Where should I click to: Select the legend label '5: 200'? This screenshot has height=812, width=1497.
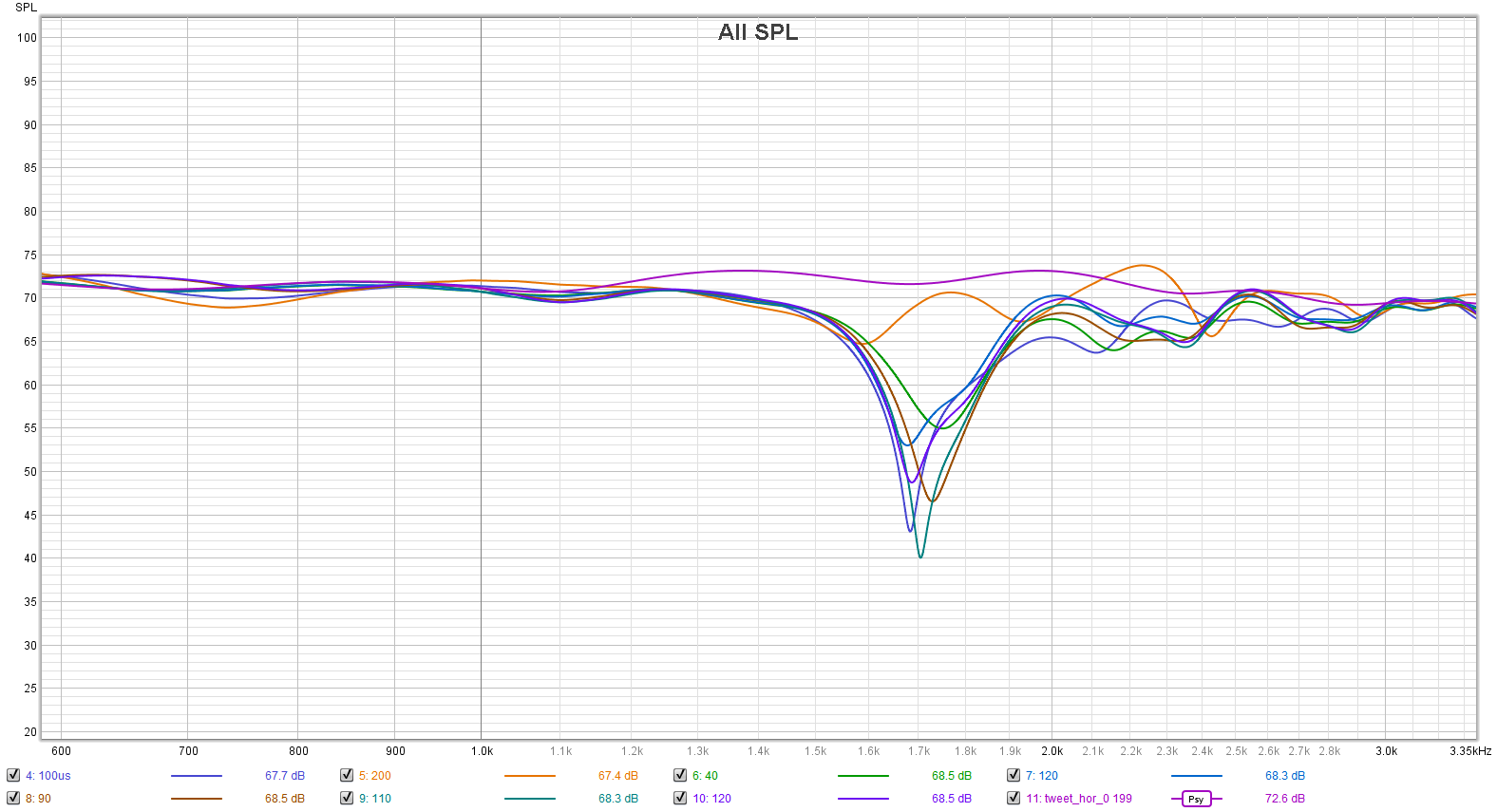375,776
